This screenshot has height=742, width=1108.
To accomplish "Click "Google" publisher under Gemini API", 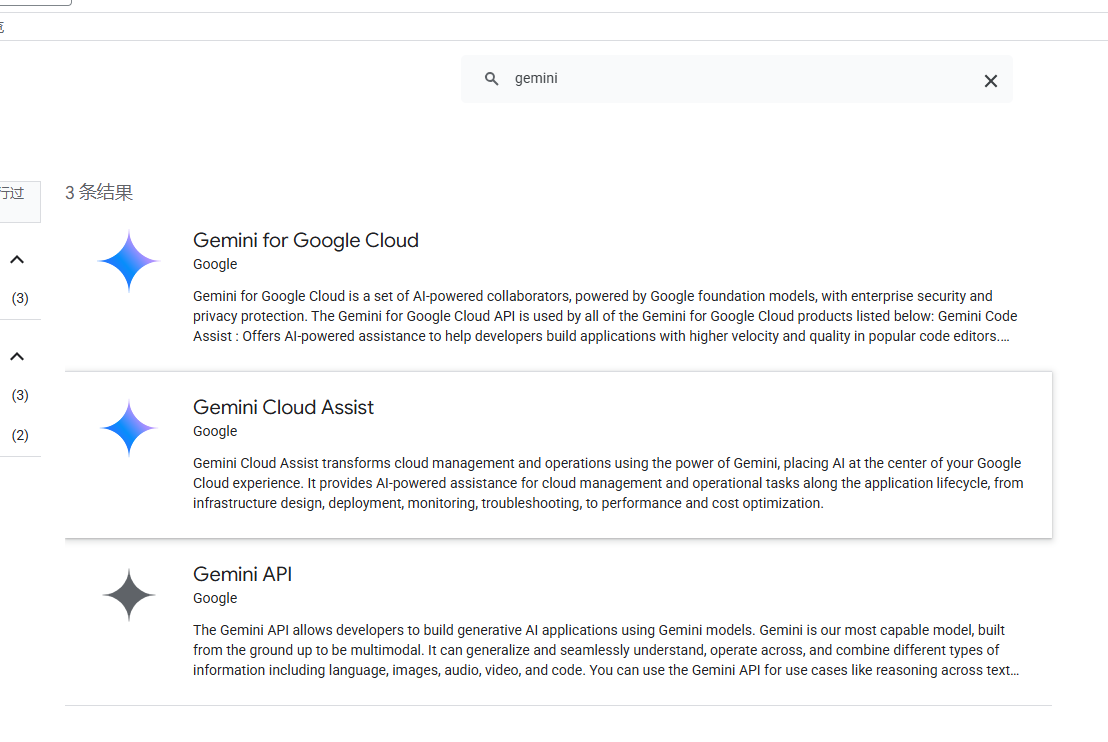I will click(x=215, y=598).
